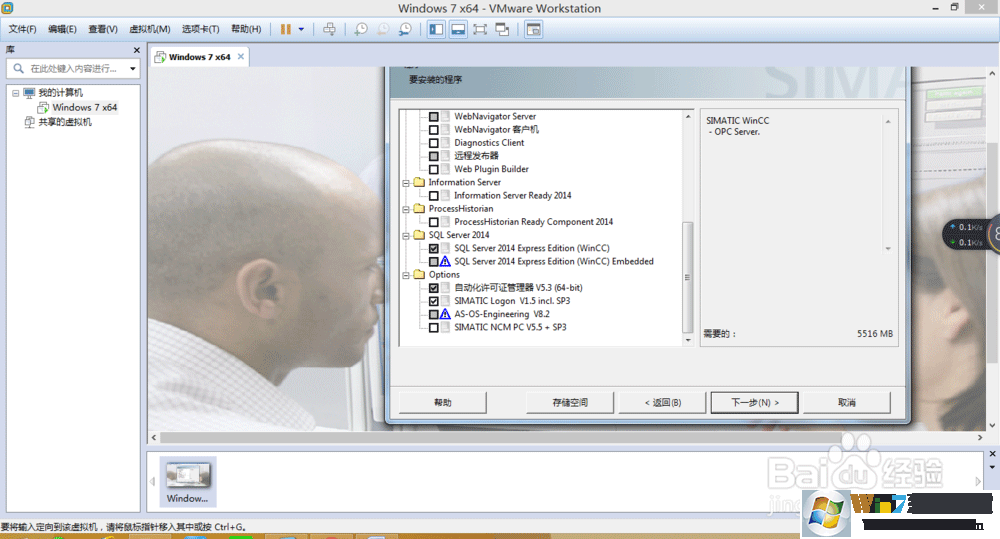
Task: Click the console view icon
Action: click(x=534, y=29)
